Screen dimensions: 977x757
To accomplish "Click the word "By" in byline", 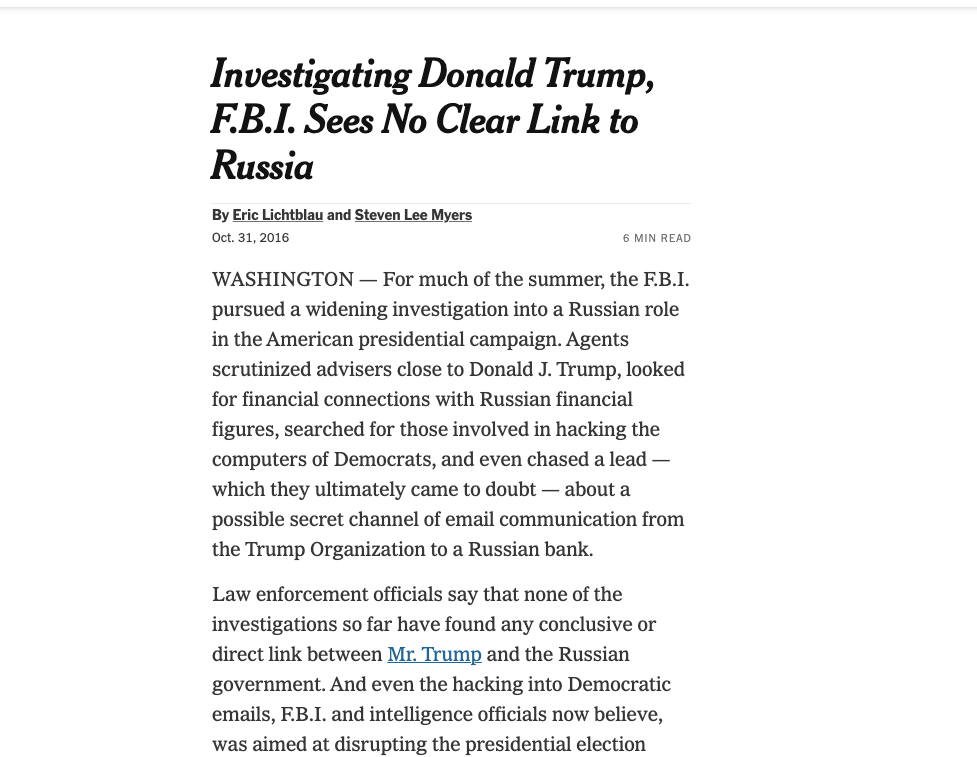I will tap(220, 215).
